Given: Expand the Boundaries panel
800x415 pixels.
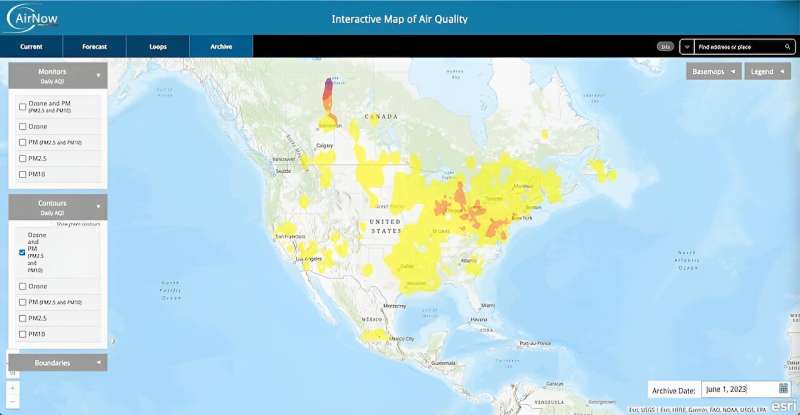Looking at the screenshot, I should pyautogui.click(x=98, y=363).
